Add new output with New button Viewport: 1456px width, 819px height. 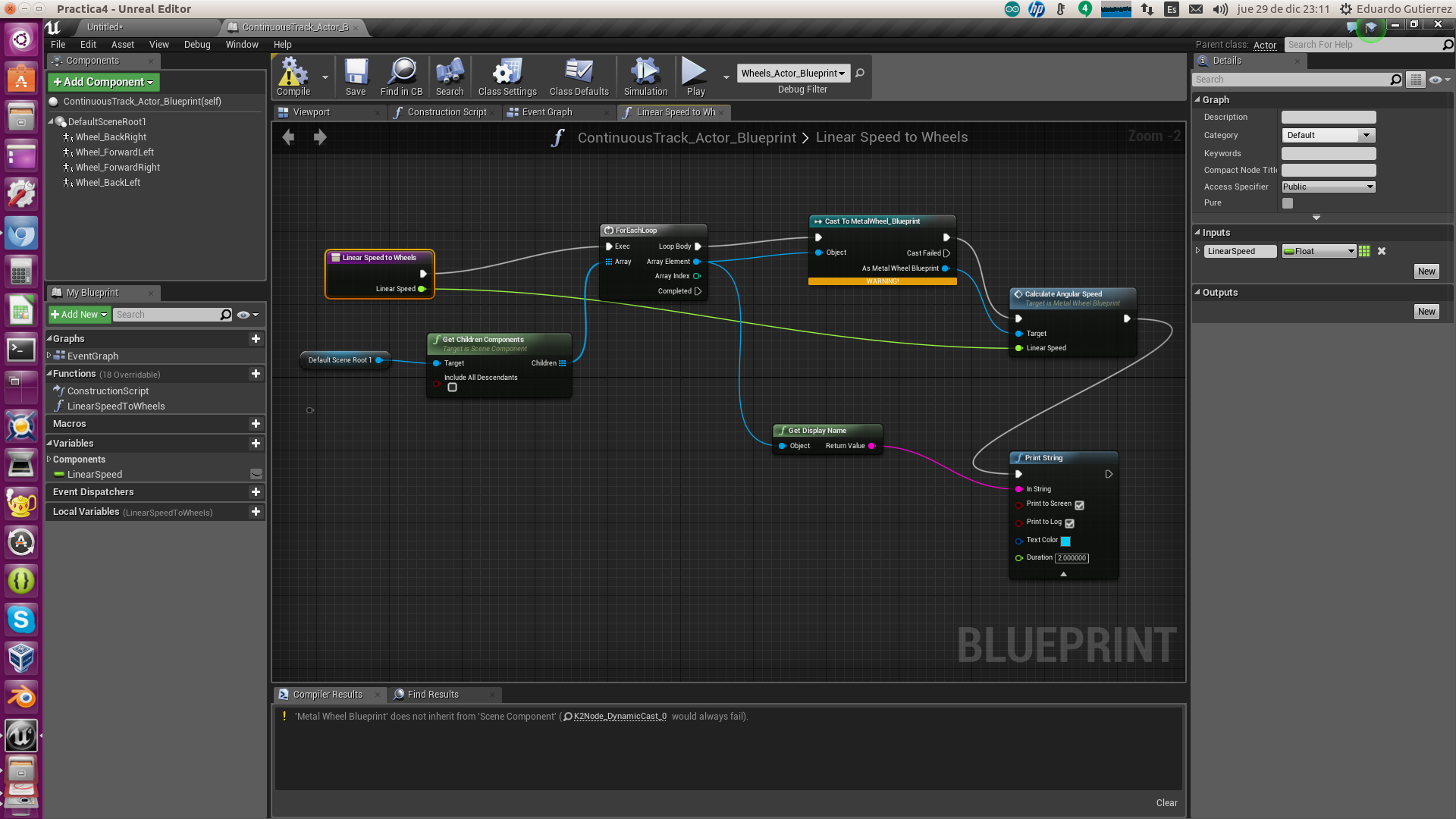[x=1426, y=312]
